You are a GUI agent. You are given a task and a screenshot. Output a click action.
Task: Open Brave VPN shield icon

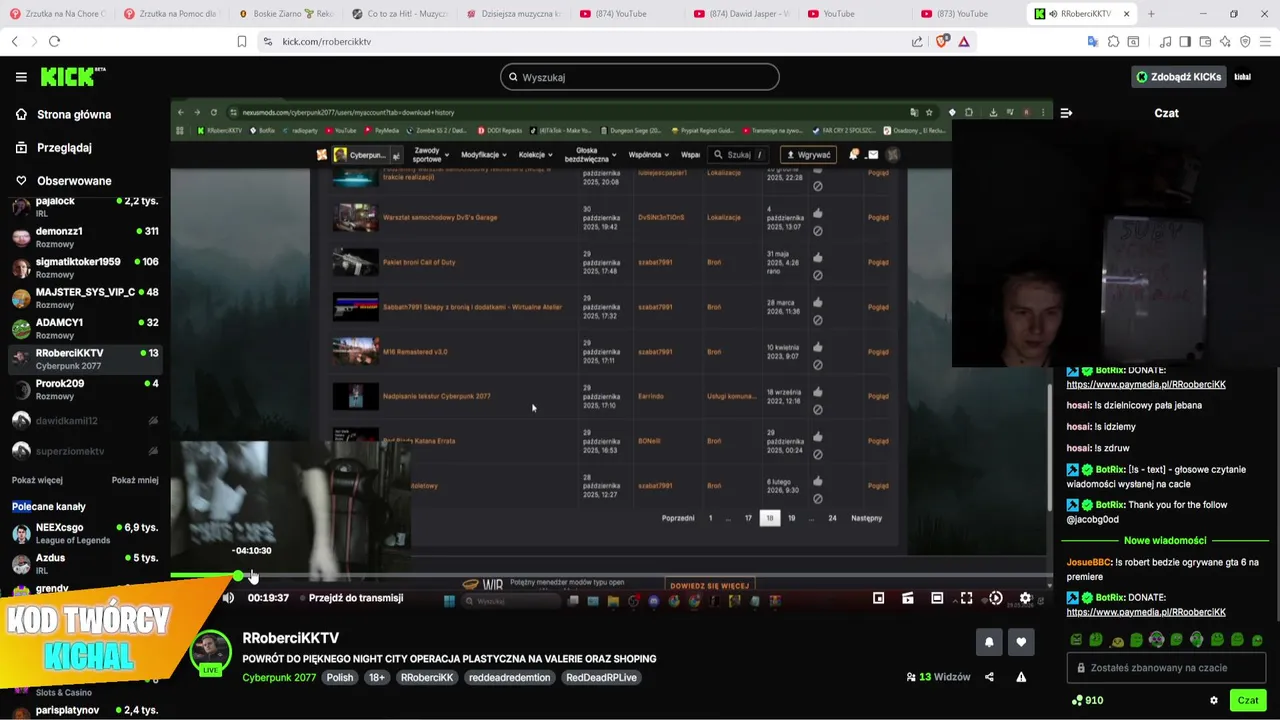point(1245,41)
